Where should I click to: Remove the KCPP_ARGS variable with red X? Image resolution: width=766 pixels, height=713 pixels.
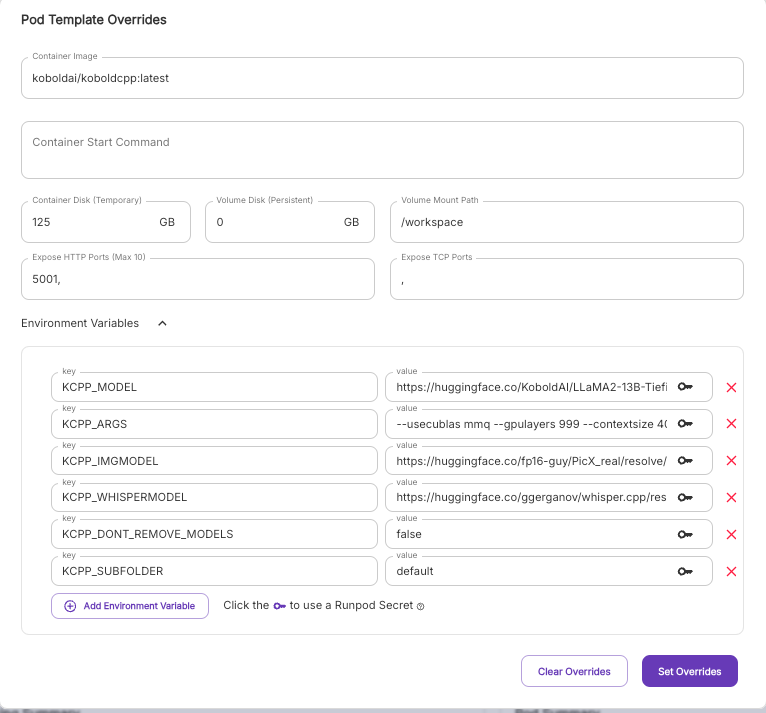coord(731,424)
